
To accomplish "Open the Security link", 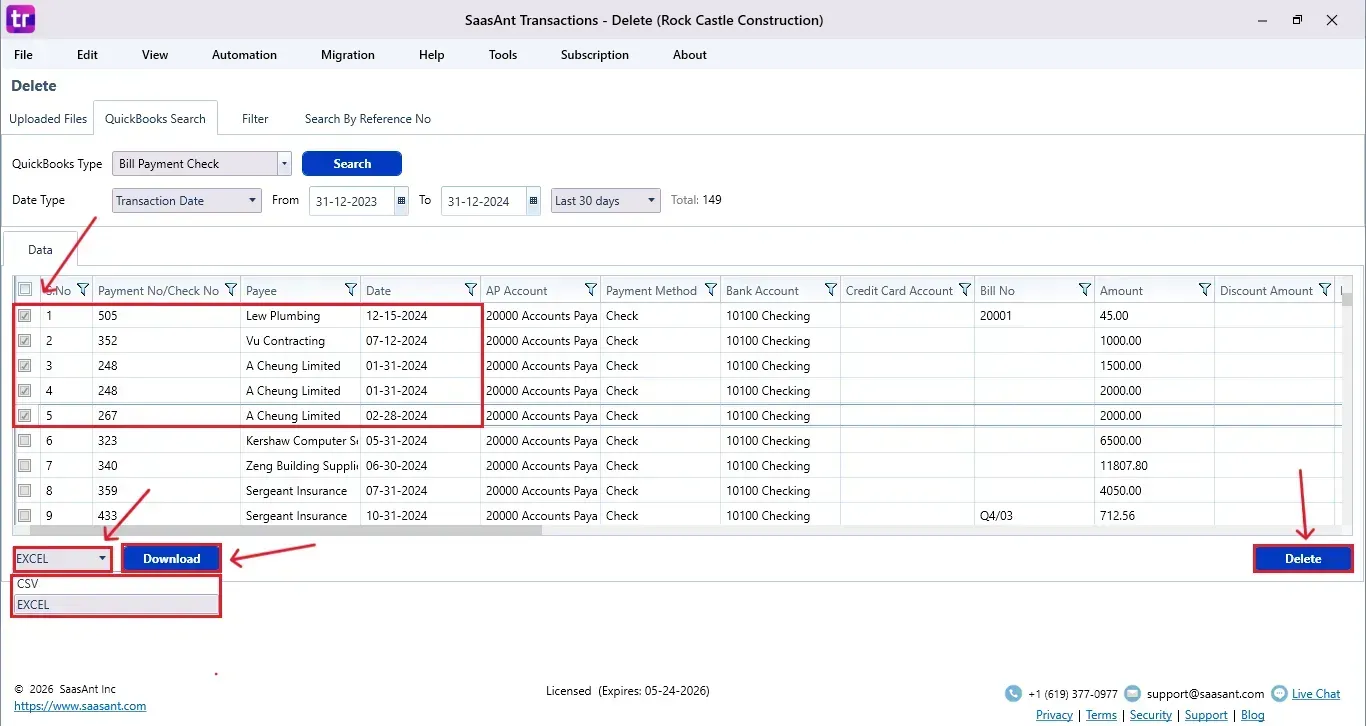I will coord(1151,715).
